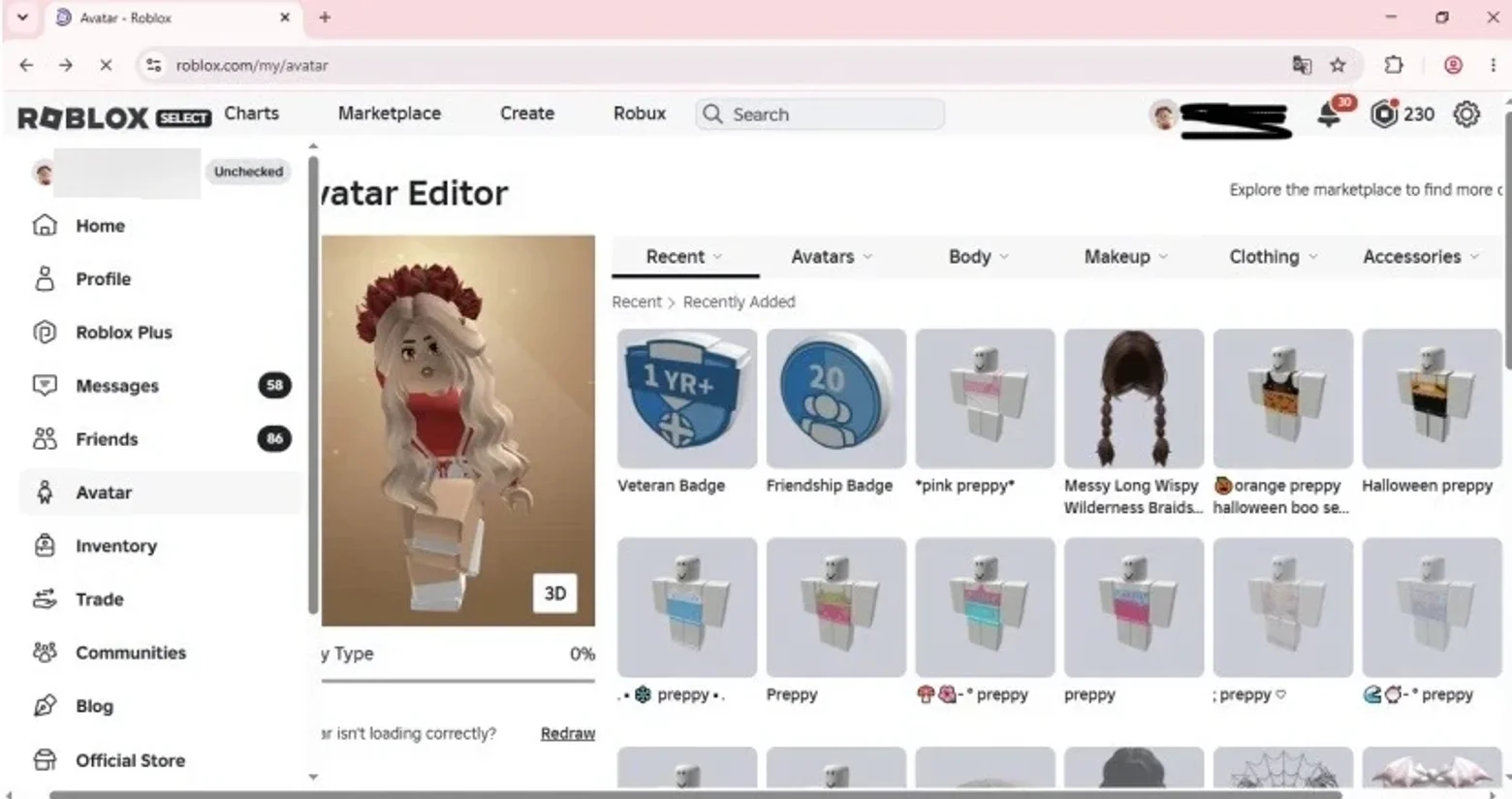Select the Friendship Badge item

click(x=836, y=412)
